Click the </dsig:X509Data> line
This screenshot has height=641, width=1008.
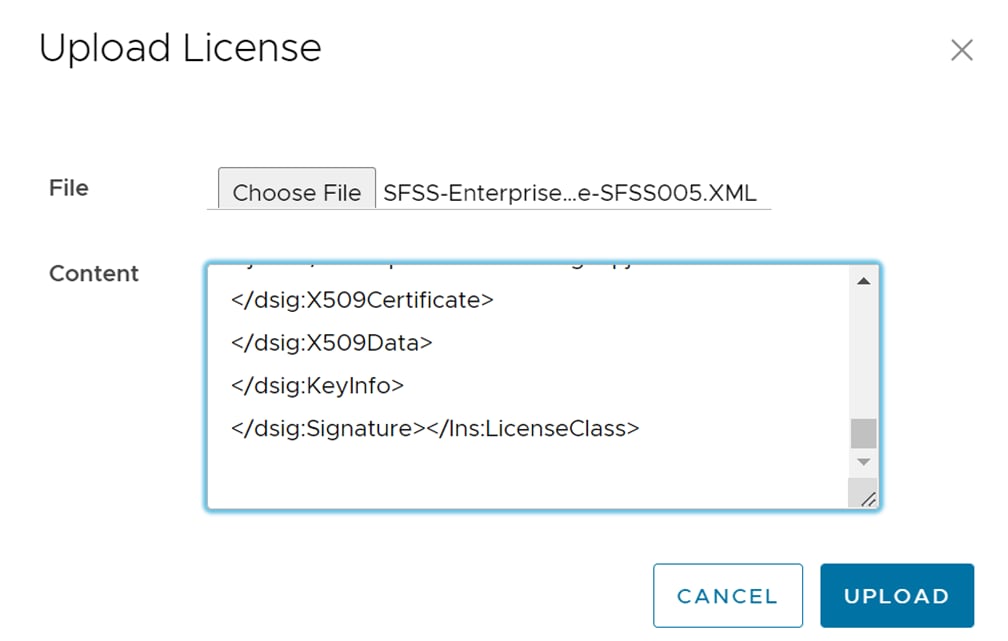point(332,343)
